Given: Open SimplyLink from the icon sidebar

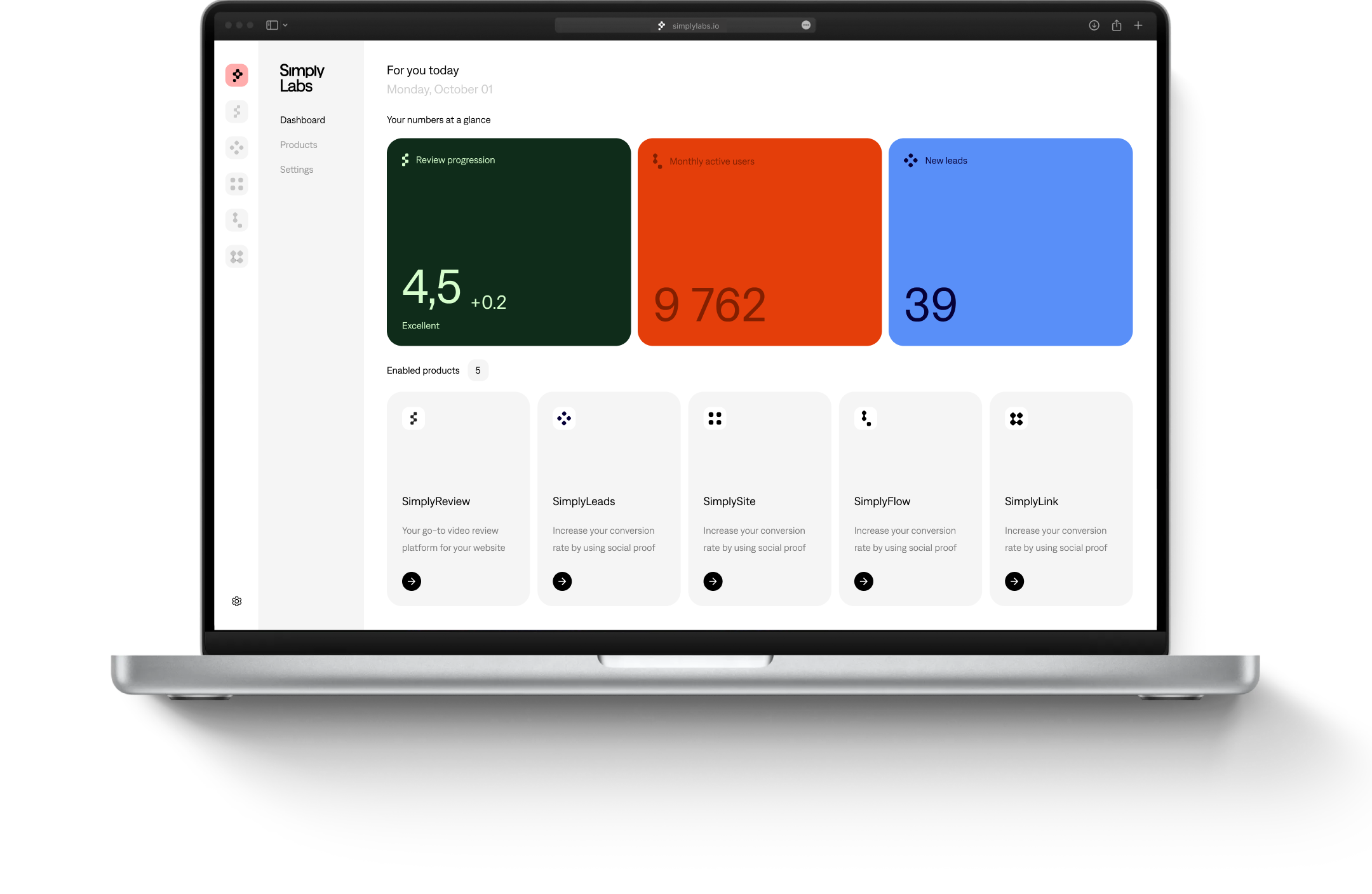Looking at the screenshot, I should pos(237,256).
